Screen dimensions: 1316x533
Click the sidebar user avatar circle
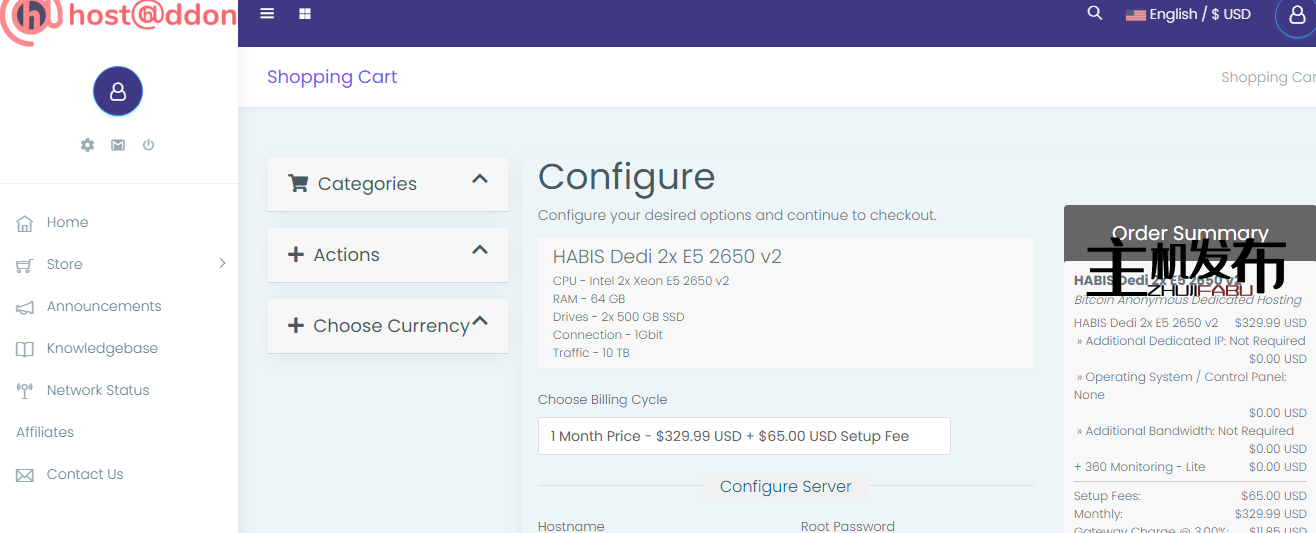coord(118,92)
